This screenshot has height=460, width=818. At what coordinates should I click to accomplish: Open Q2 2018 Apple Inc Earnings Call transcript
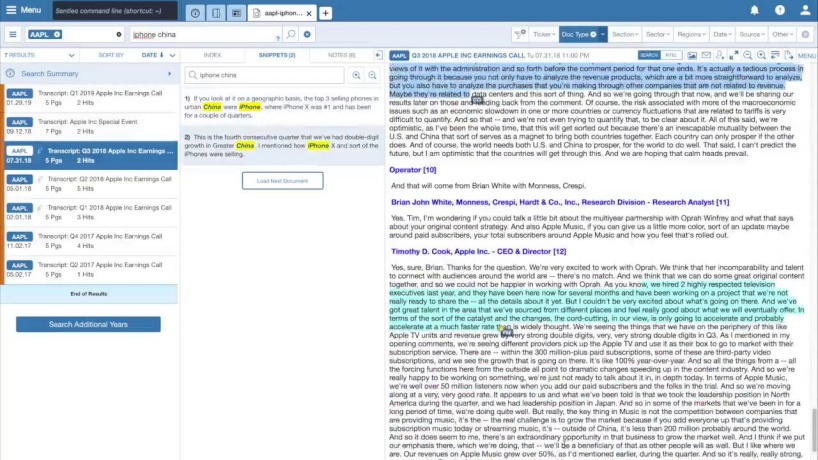point(90,184)
